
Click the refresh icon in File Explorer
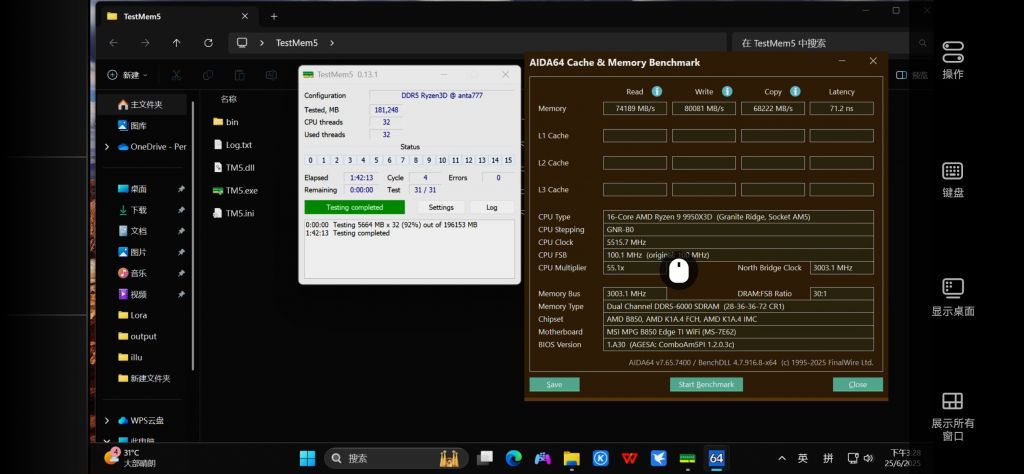click(208, 43)
